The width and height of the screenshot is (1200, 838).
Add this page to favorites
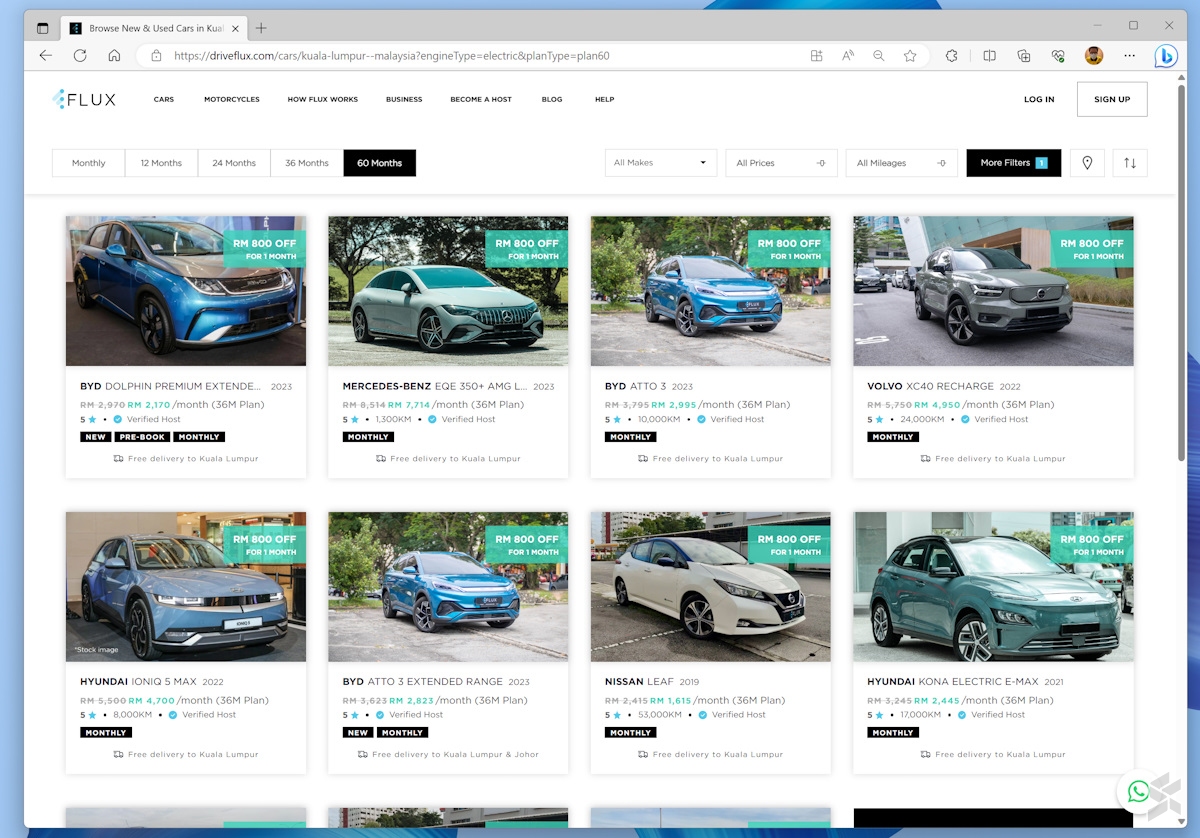point(911,56)
